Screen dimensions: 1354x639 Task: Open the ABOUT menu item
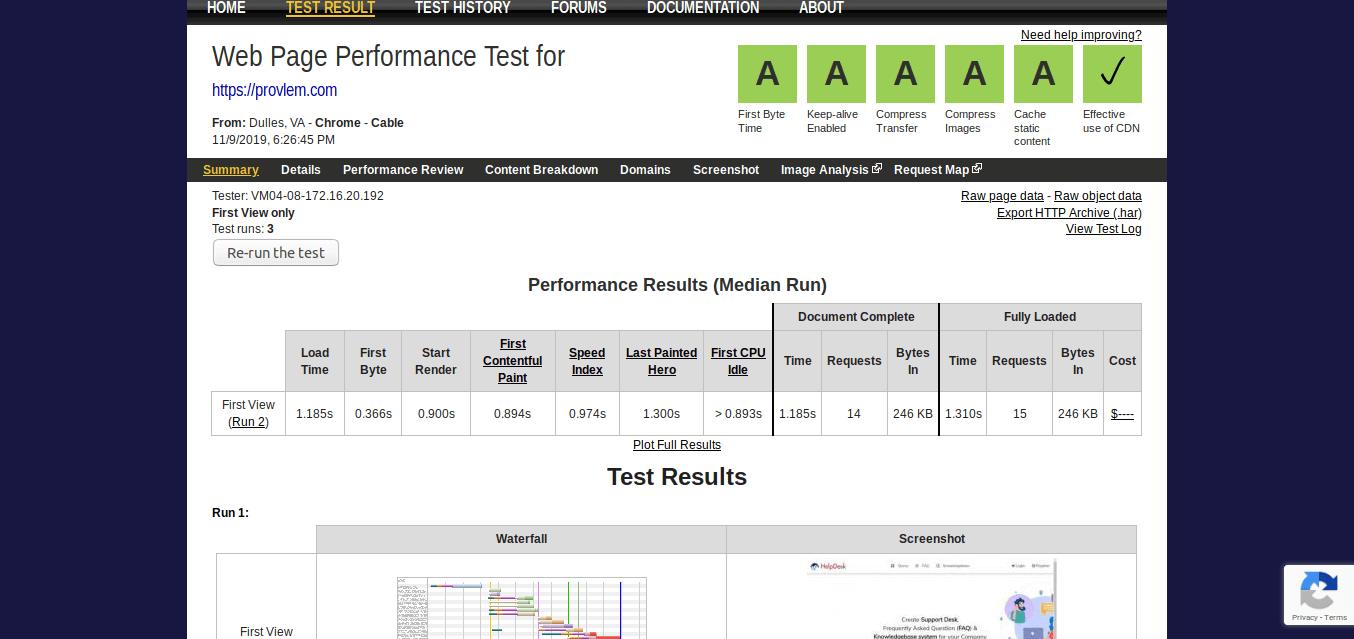click(821, 8)
